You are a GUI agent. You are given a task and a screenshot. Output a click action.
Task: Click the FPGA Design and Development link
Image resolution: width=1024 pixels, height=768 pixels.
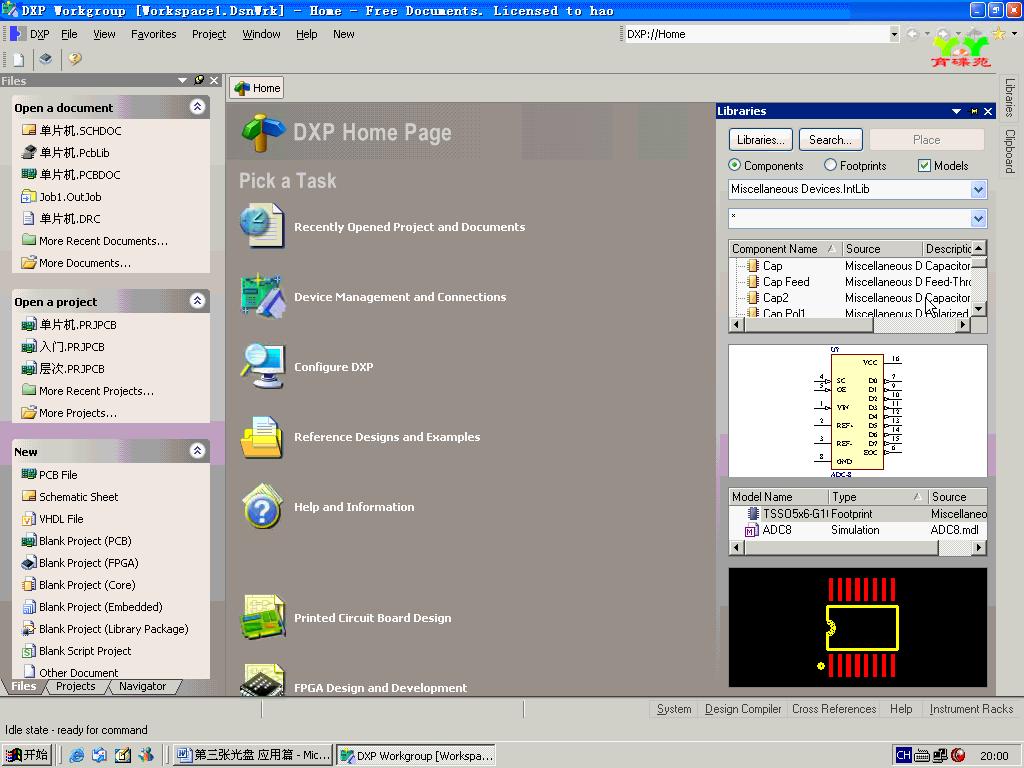point(380,688)
